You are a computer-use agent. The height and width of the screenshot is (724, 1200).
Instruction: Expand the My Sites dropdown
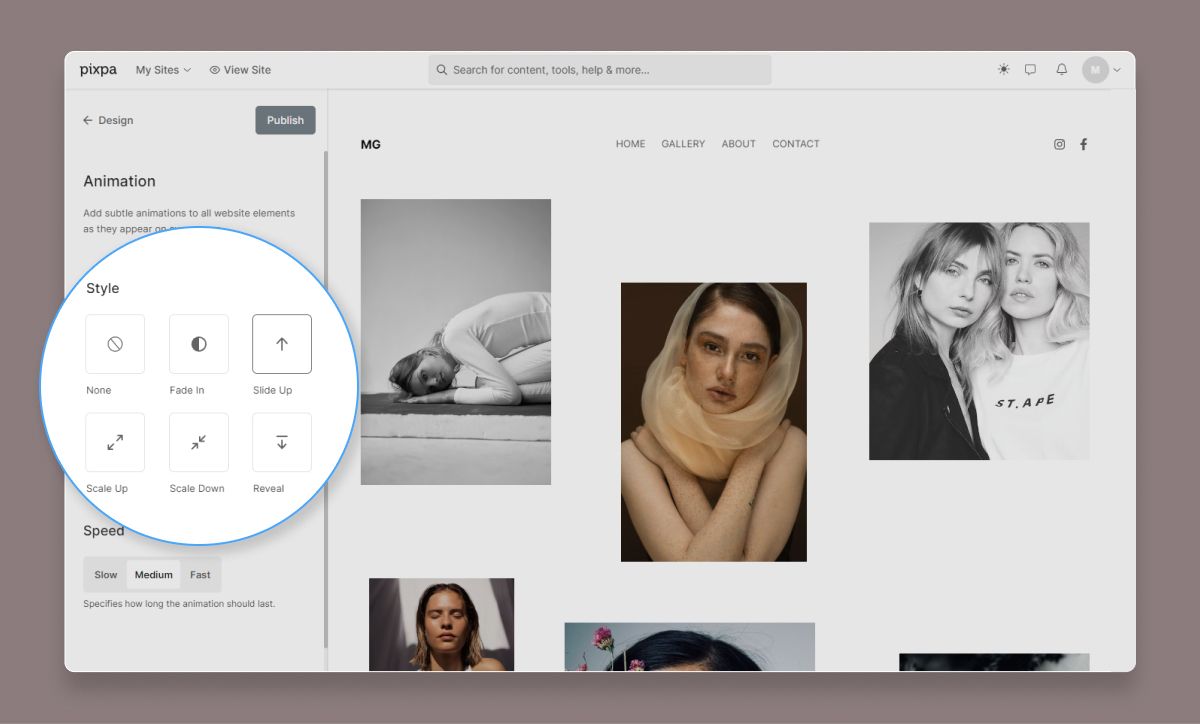coord(163,70)
